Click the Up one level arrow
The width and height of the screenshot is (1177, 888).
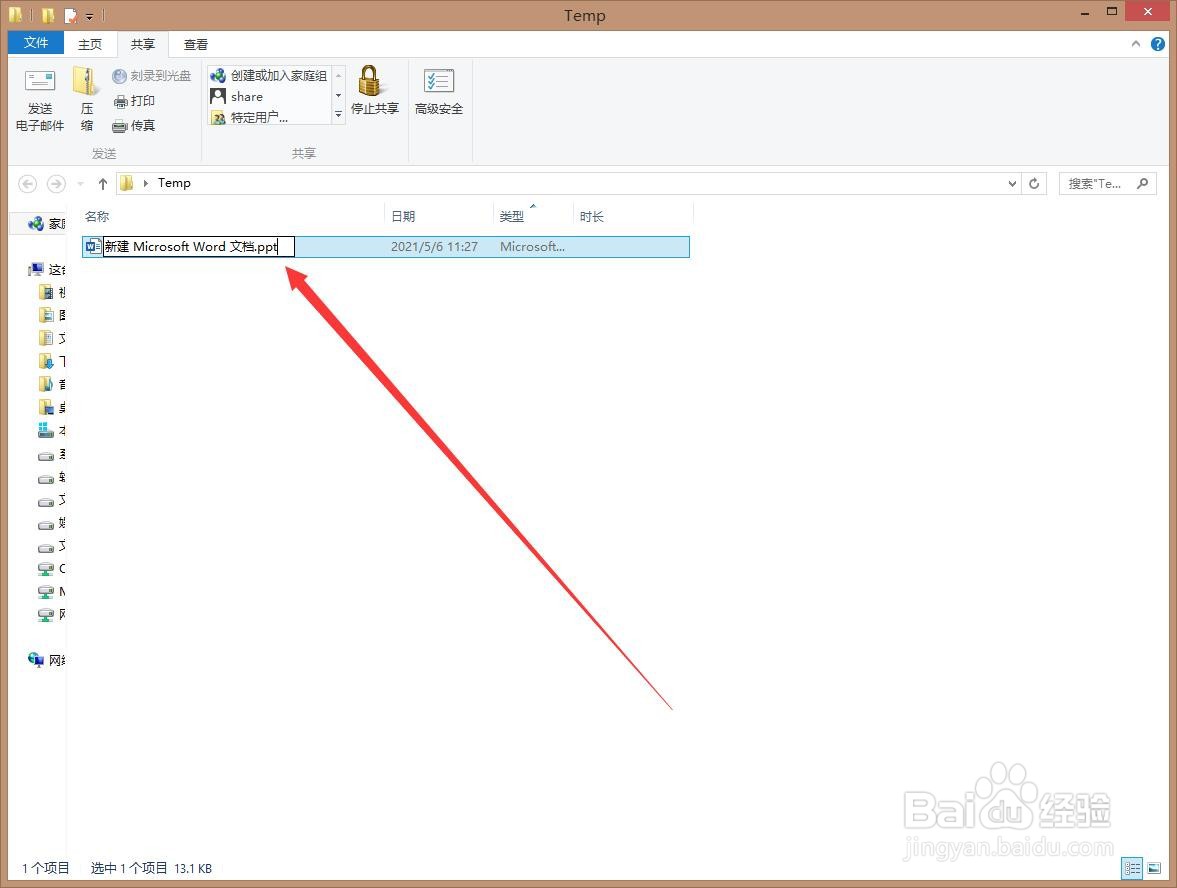tap(103, 184)
